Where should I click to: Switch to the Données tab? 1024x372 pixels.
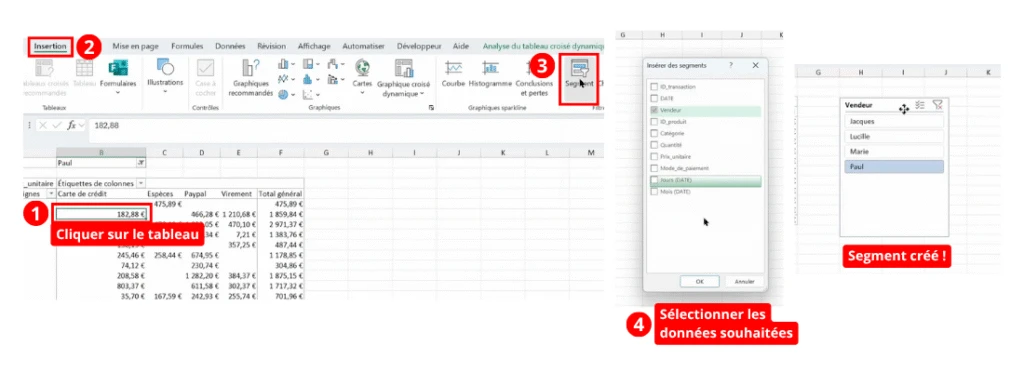(x=230, y=46)
